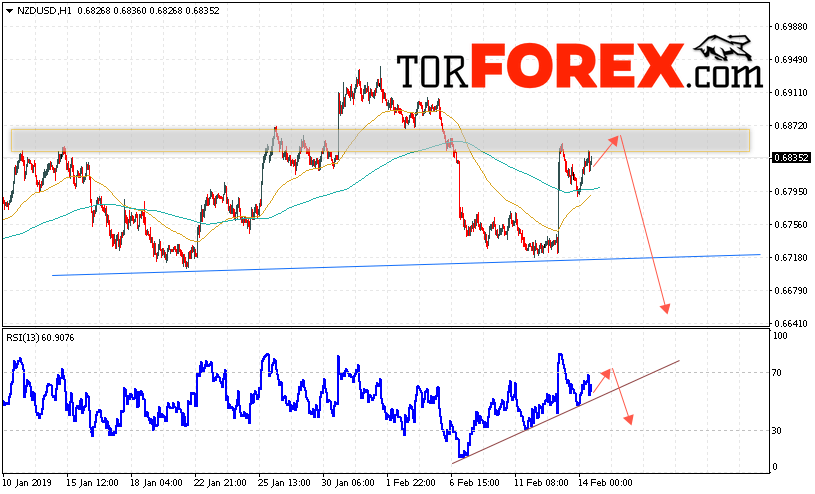Screen dimensions: 815x494
Task: Click the RSI scale value 70
Action: 777,372
